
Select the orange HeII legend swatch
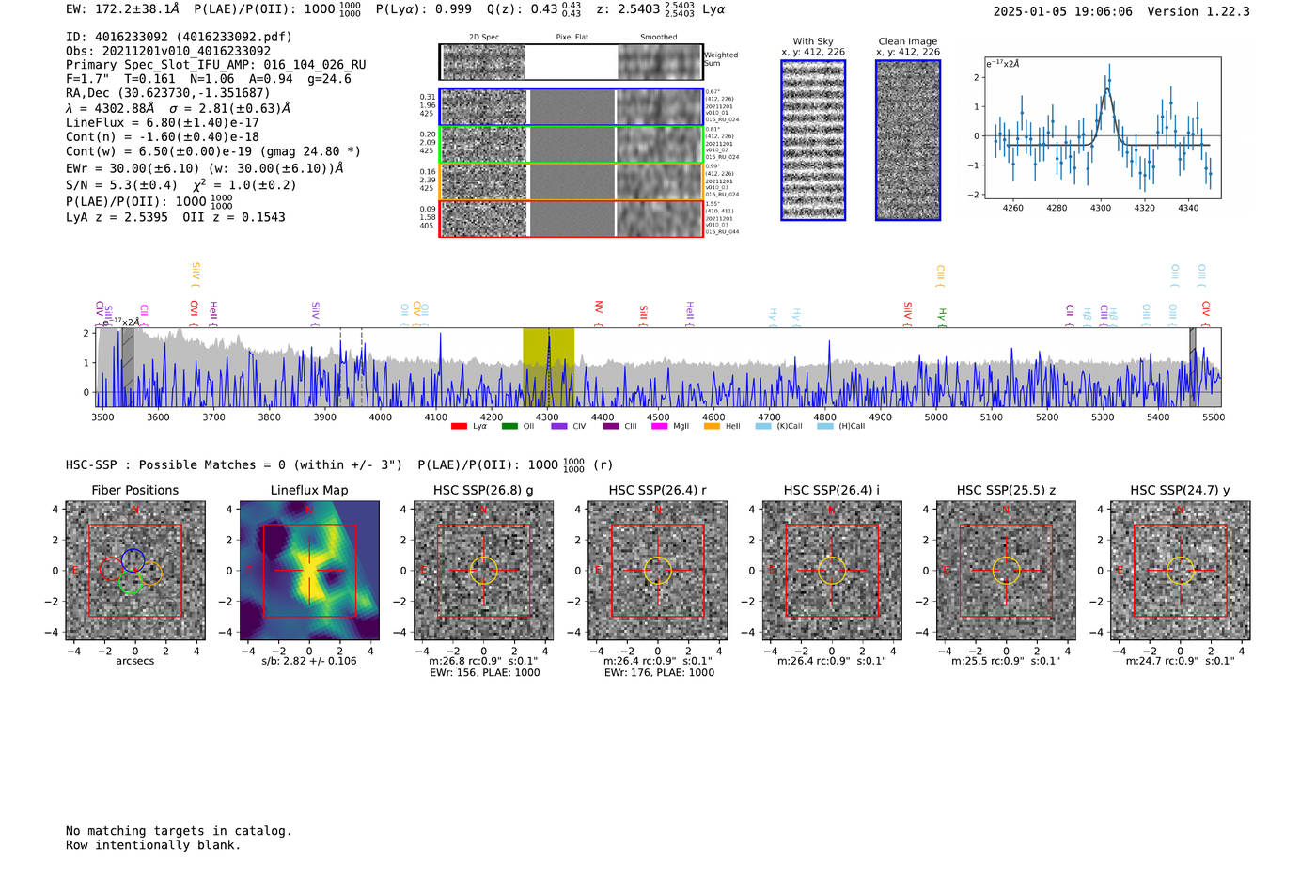point(712,427)
